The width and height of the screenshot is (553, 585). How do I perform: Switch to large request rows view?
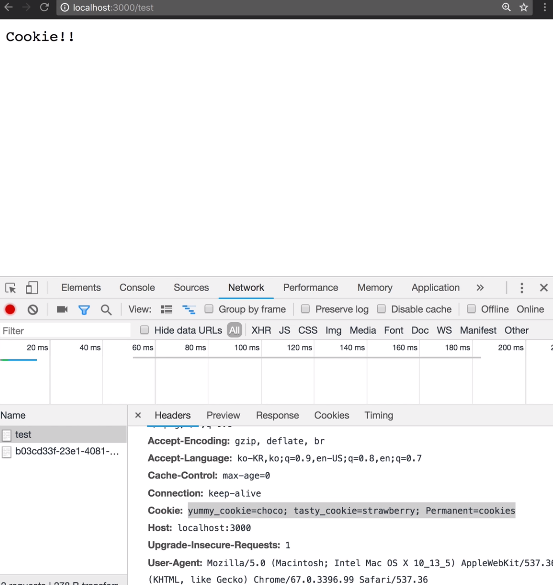pyautogui.click(x=166, y=309)
